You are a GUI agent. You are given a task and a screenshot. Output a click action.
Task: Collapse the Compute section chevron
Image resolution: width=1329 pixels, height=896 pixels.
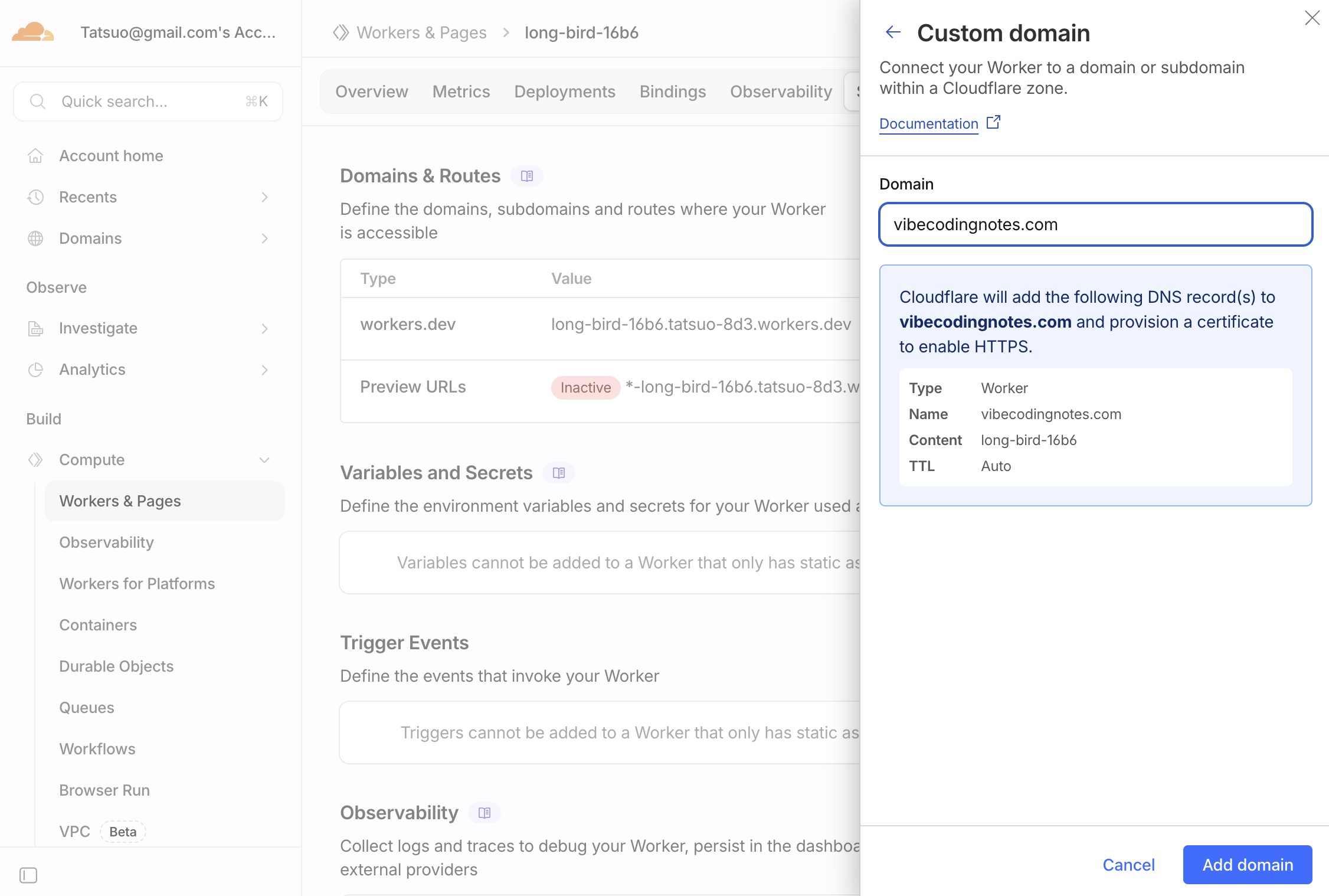pos(264,460)
